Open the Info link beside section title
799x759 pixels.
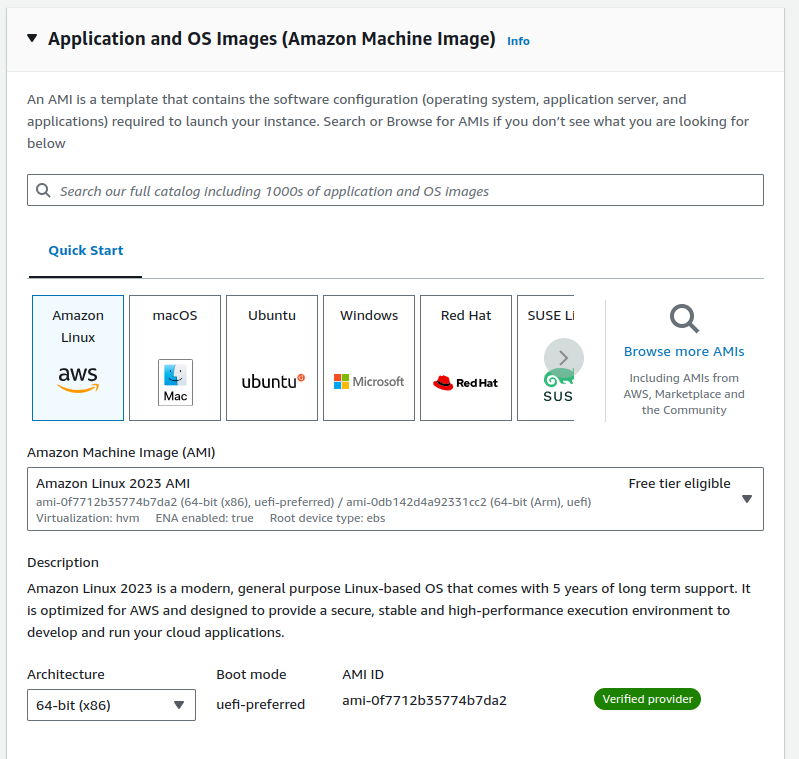(x=518, y=41)
